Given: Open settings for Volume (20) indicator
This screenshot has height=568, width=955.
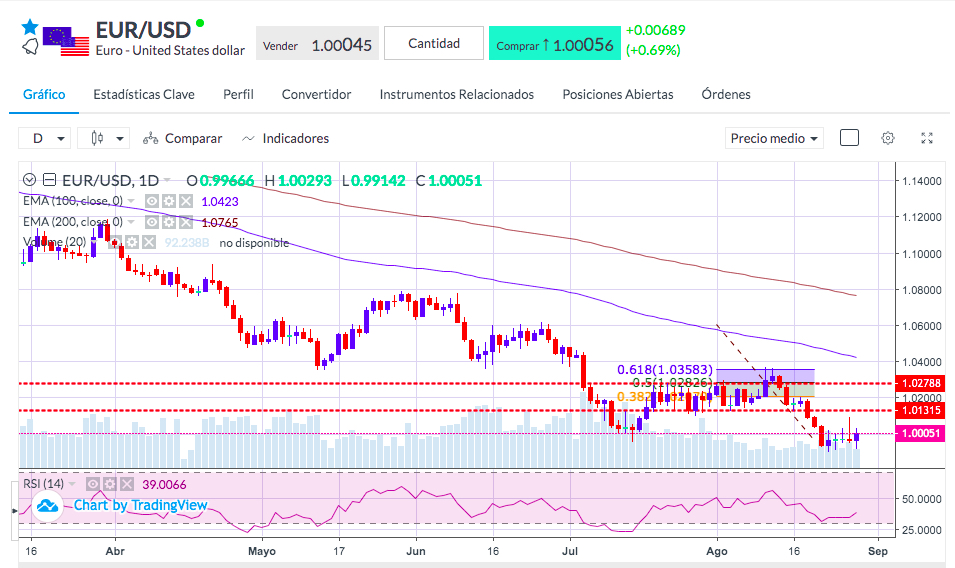Looking at the screenshot, I should point(132,243).
